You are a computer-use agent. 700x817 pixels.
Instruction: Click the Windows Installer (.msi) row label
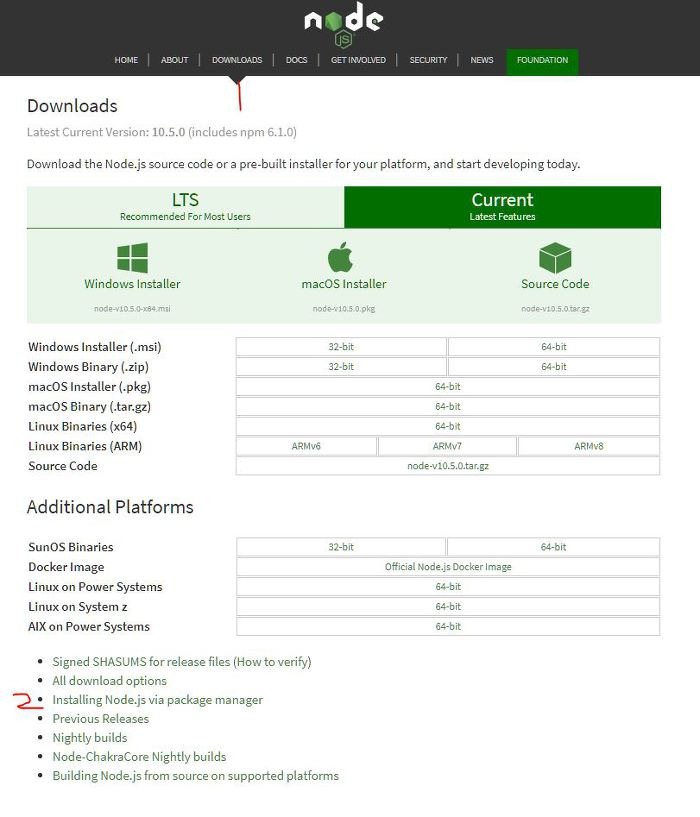coord(95,346)
